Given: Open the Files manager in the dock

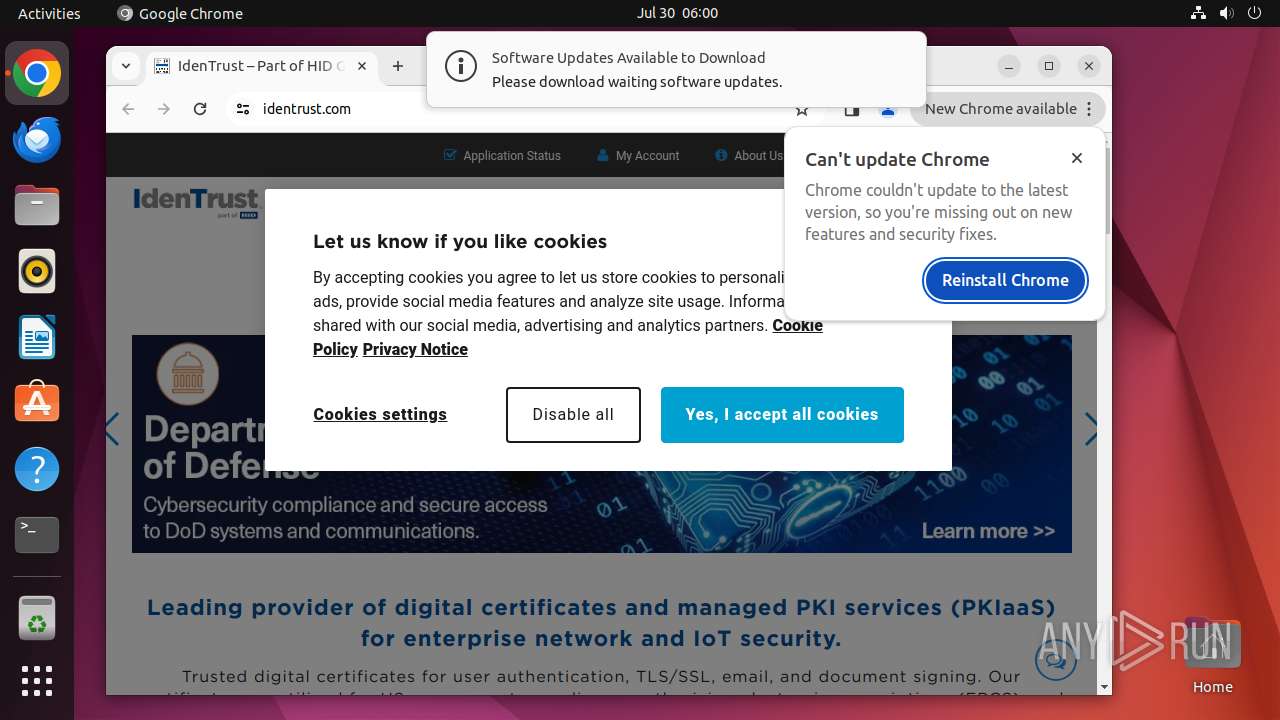Looking at the screenshot, I should tap(37, 206).
